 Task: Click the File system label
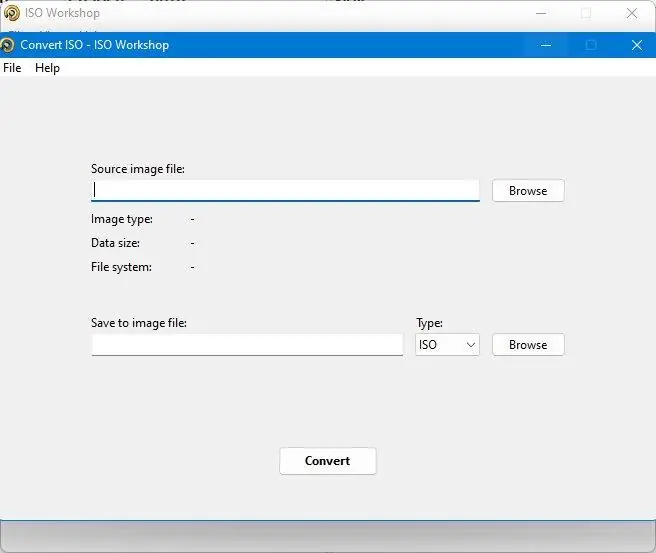tap(121, 267)
